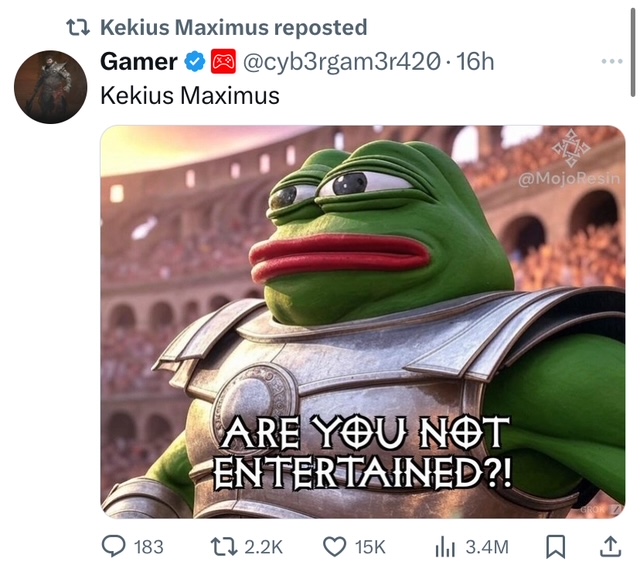Click the red game controller badge
The height and width of the screenshot is (572, 640).
pos(223,62)
